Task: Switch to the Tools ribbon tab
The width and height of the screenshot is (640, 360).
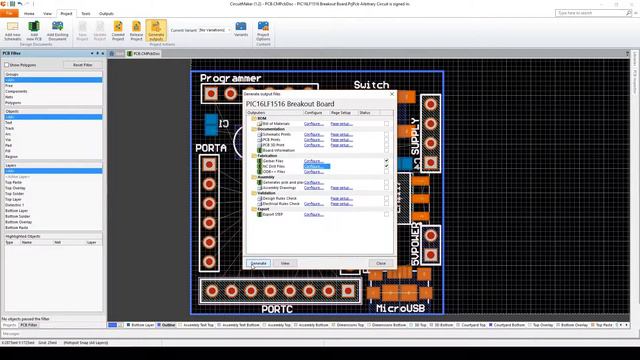Action: click(x=86, y=13)
